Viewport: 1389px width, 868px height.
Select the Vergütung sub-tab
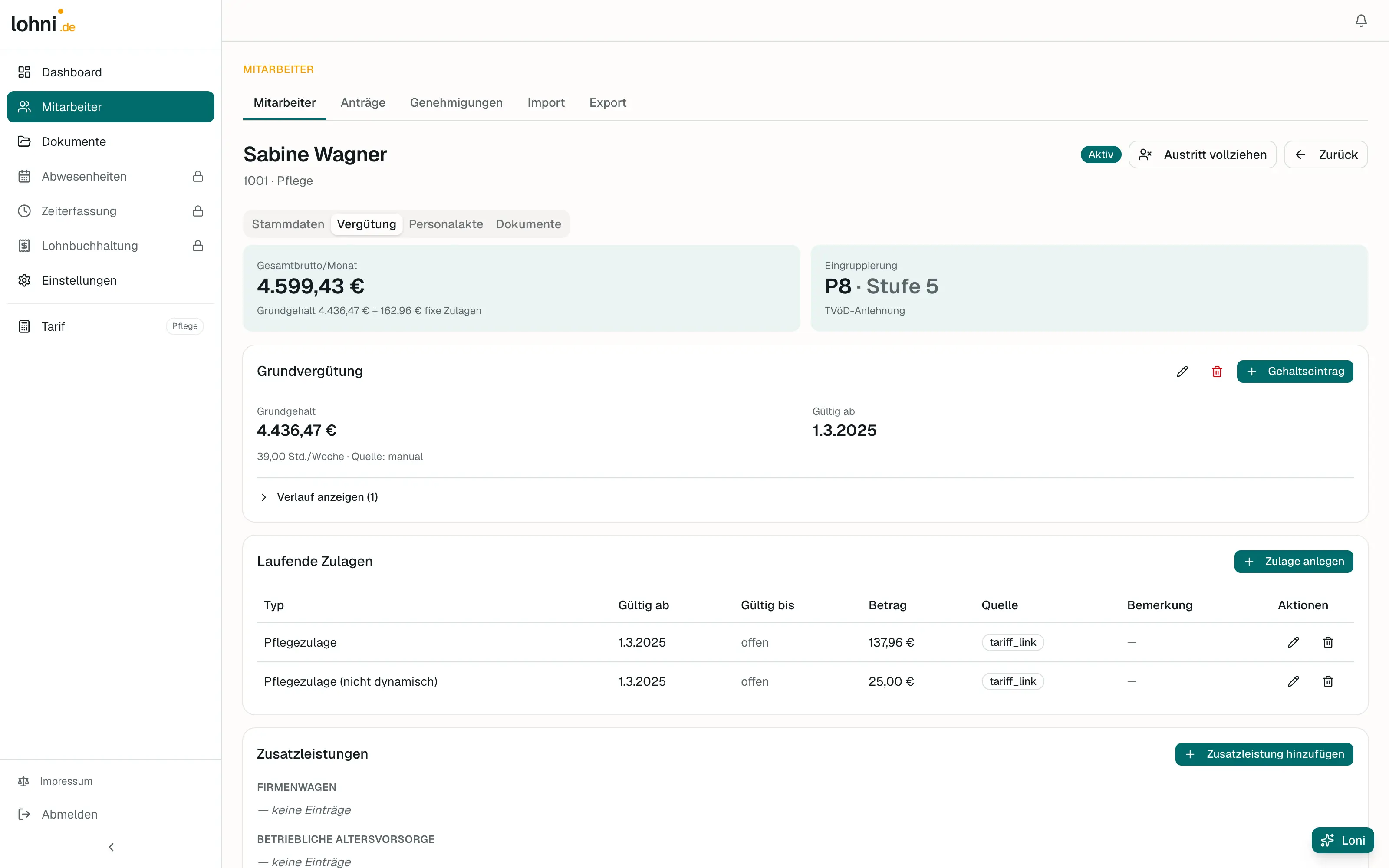point(366,224)
